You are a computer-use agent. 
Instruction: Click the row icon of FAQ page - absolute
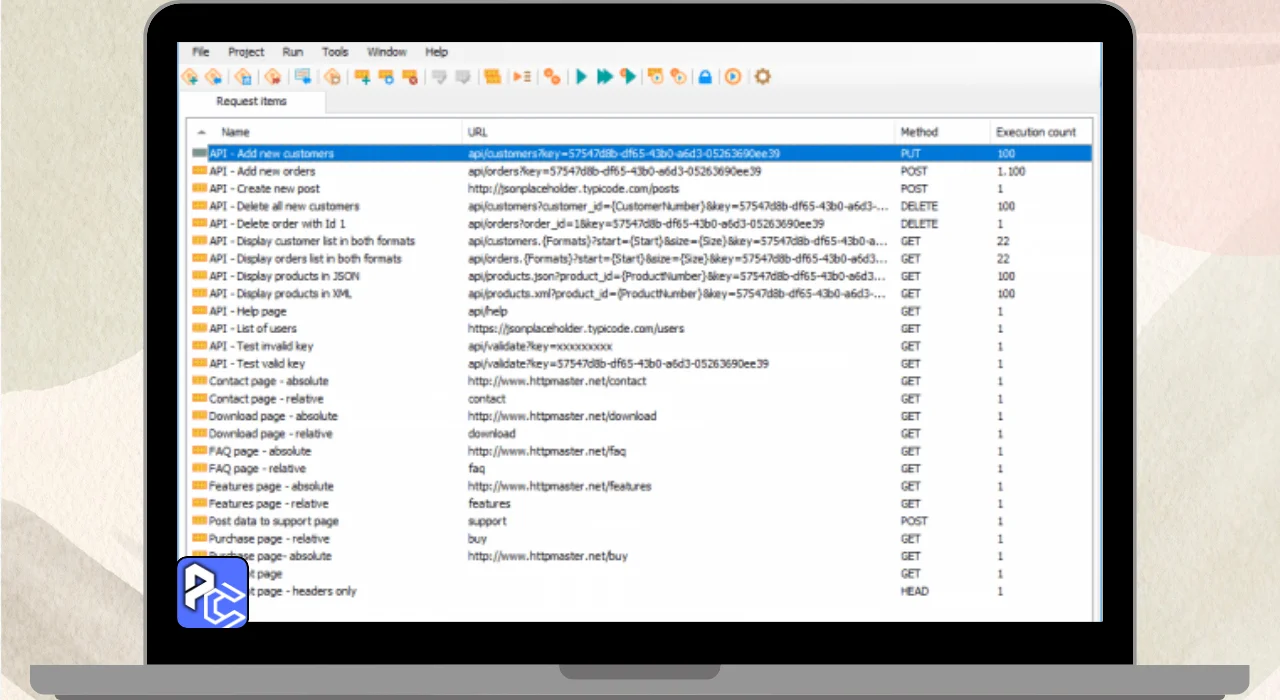tap(199, 451)
